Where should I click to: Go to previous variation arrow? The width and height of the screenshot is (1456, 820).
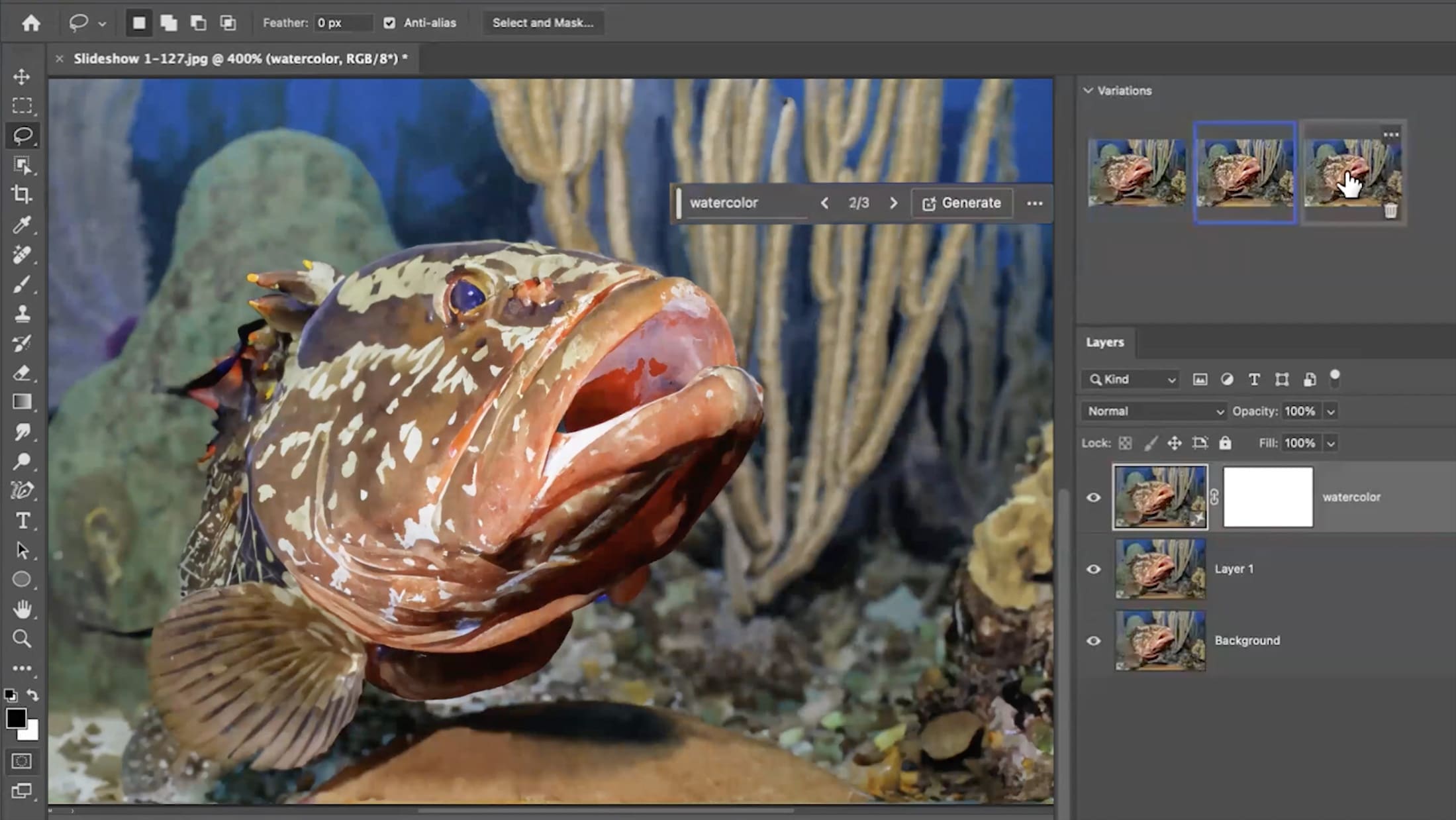point(824,203)
